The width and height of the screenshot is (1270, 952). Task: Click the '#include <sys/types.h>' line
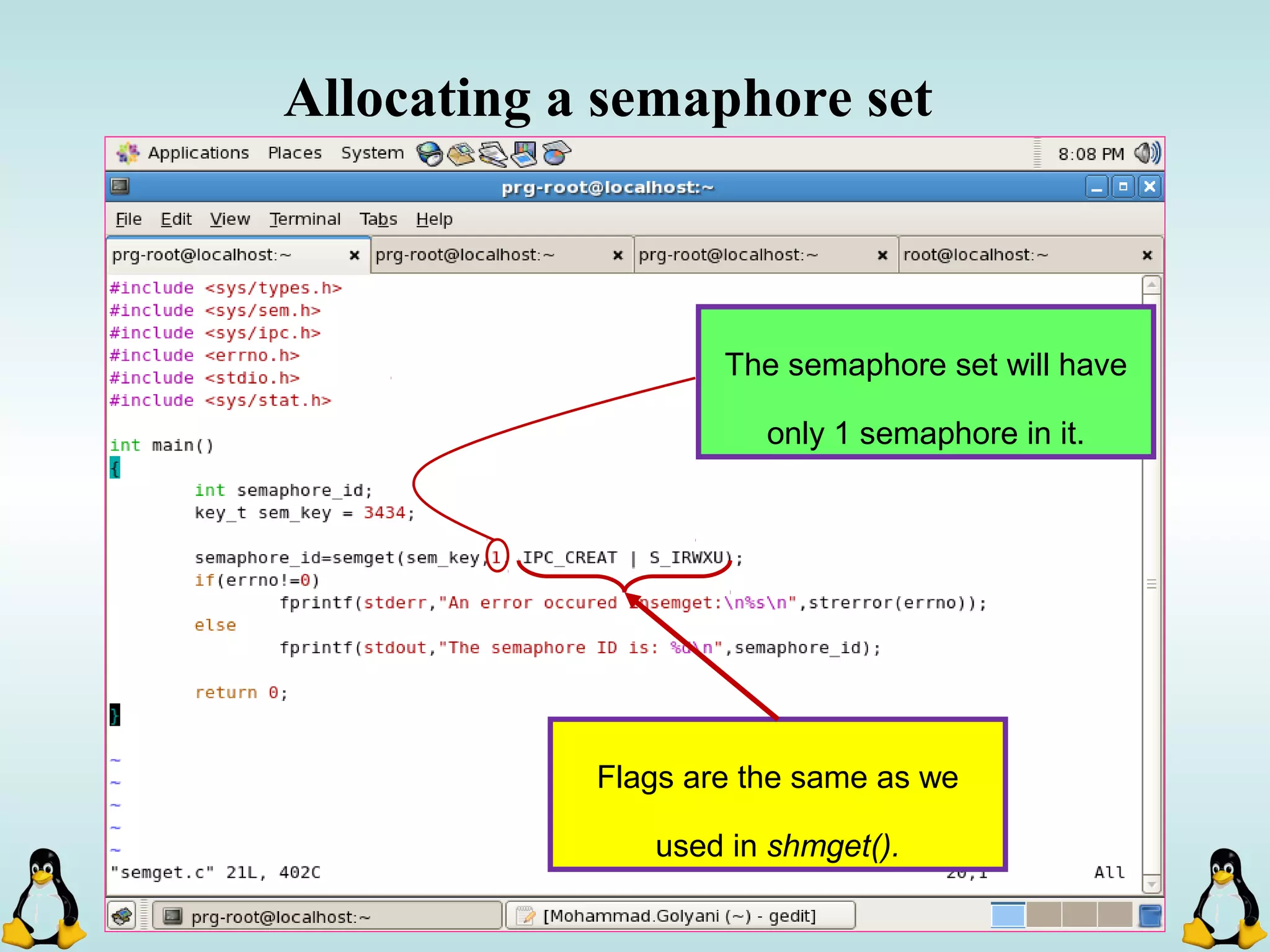(226, 288)
